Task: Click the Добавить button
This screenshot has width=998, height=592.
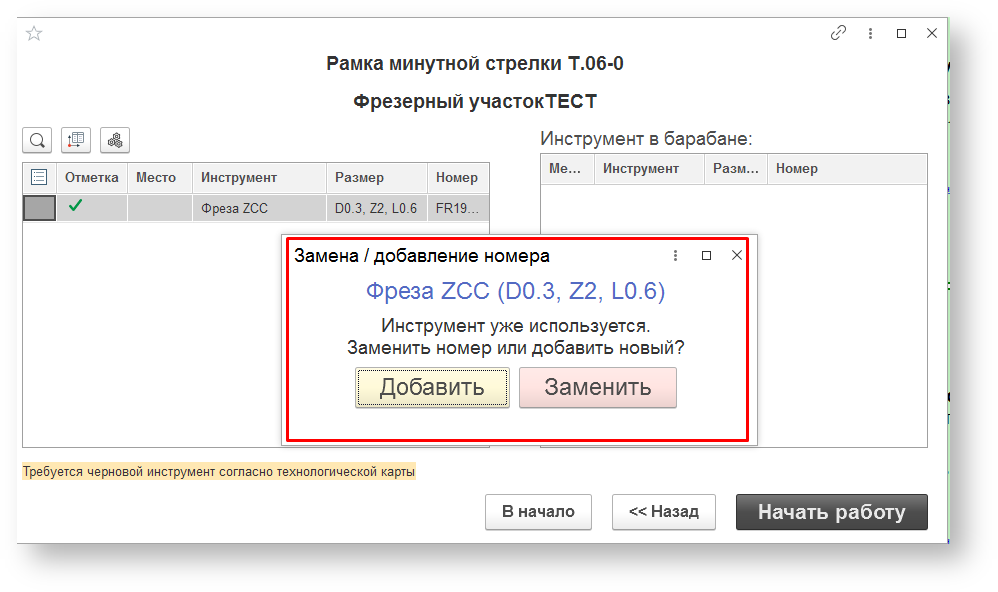Action: (x=432, y=388)
